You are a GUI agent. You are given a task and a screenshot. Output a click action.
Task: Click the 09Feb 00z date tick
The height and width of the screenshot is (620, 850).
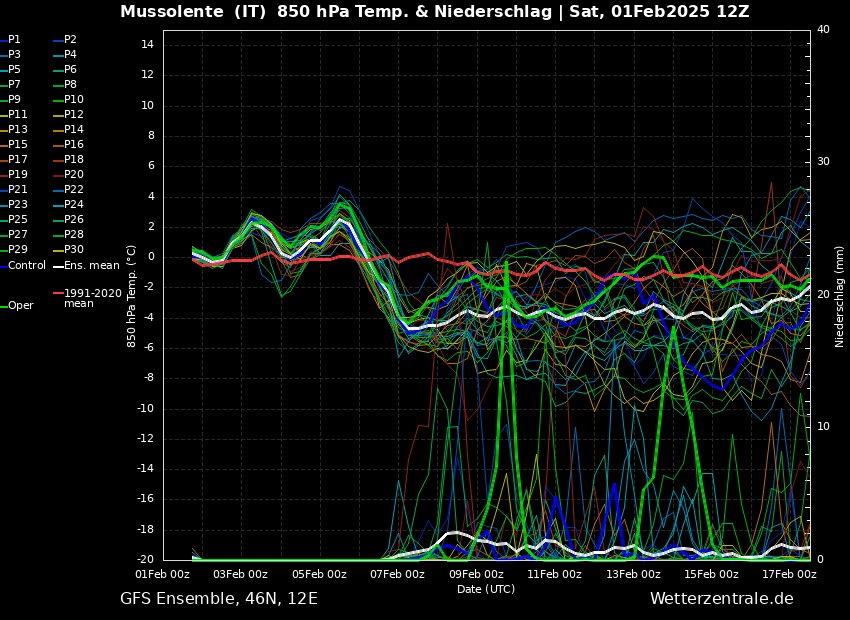476,574
